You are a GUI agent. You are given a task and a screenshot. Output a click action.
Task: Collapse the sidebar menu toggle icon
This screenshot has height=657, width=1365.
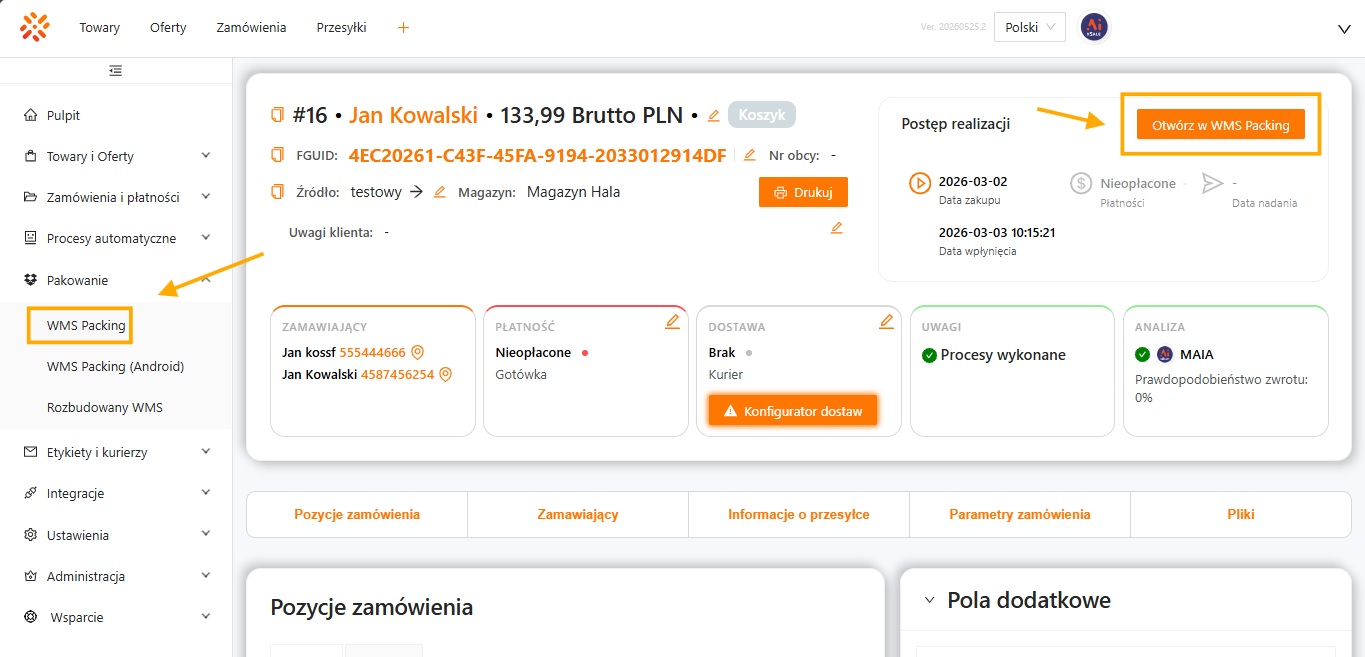tap(116, 70)
